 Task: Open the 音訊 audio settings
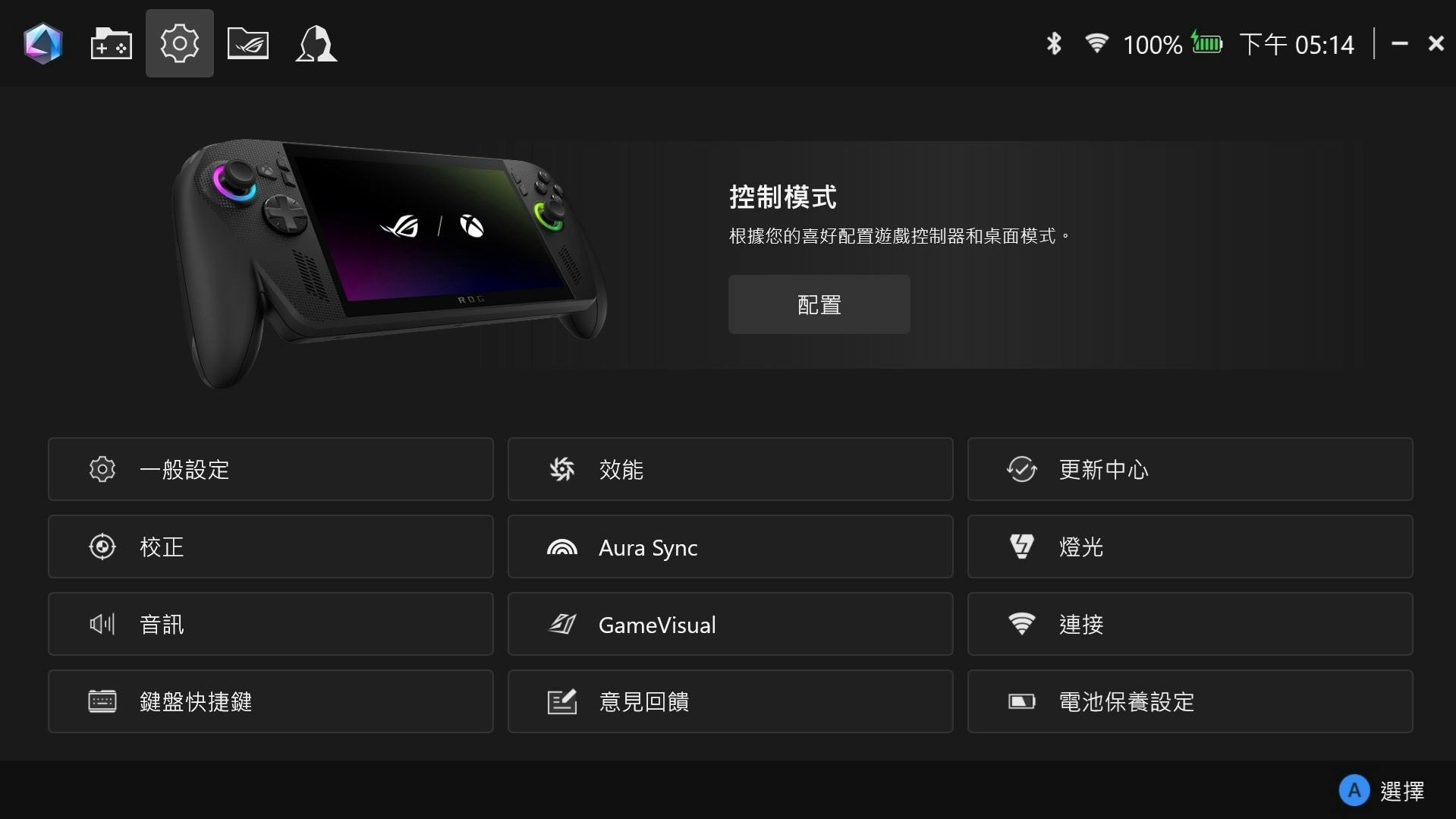point(271,624)
